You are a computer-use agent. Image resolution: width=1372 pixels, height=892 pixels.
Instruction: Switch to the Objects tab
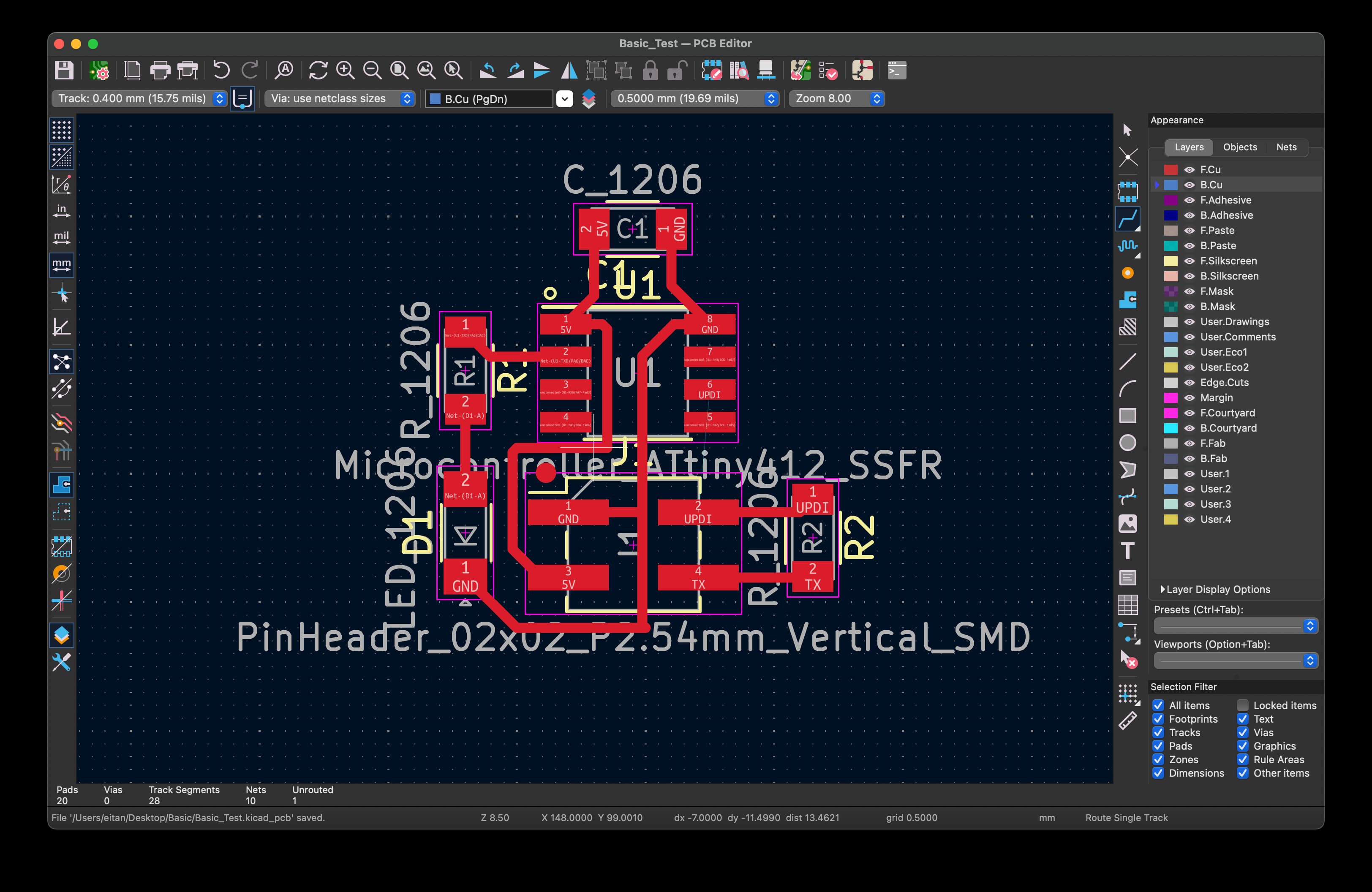pos(1239,147)
